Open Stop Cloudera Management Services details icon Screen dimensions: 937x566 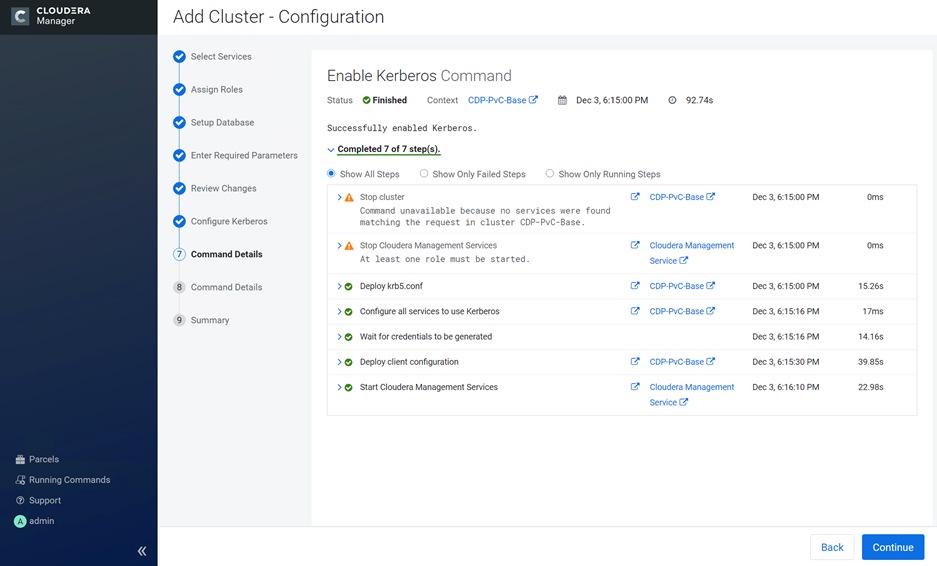[x=635, y=244]
